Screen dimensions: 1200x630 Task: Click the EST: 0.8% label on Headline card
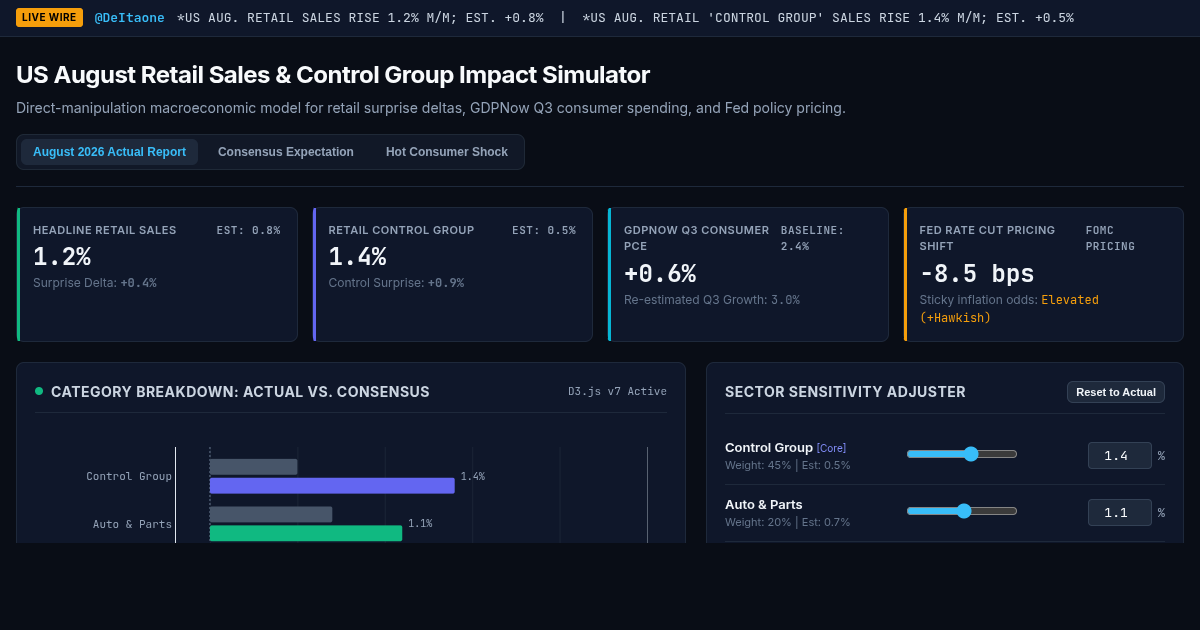click(249, 230)
